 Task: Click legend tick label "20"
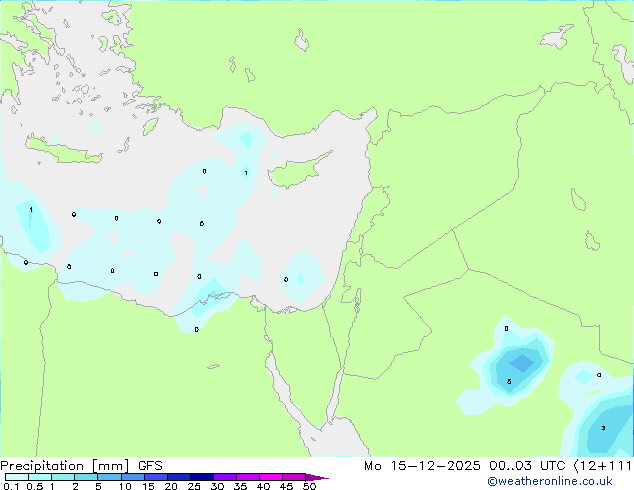171,486
